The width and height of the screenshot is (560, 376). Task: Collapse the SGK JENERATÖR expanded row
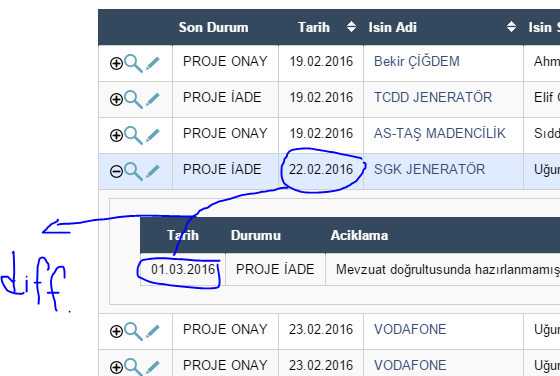pos(116,171)
